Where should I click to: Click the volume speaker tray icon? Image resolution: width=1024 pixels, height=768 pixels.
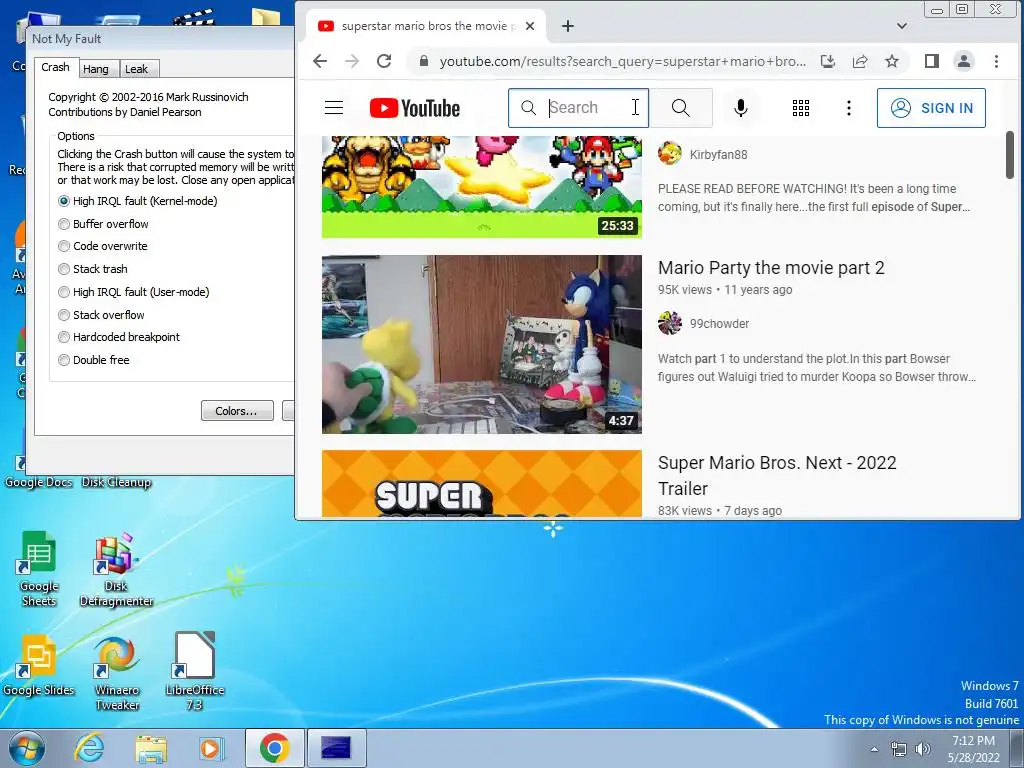tap(922, 749)
